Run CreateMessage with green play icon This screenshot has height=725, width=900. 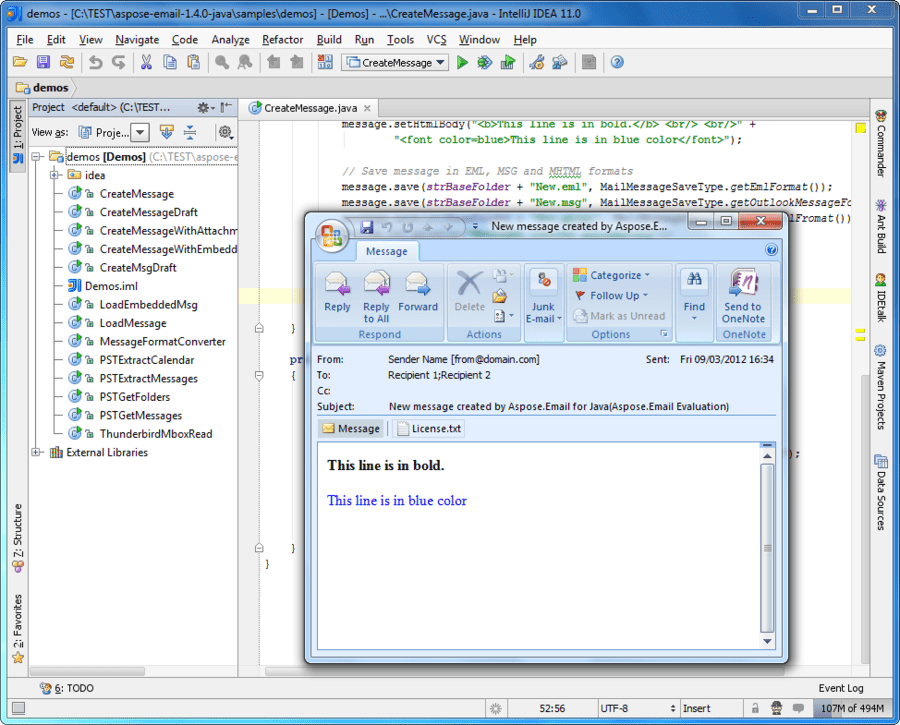(x=462, y=62)
